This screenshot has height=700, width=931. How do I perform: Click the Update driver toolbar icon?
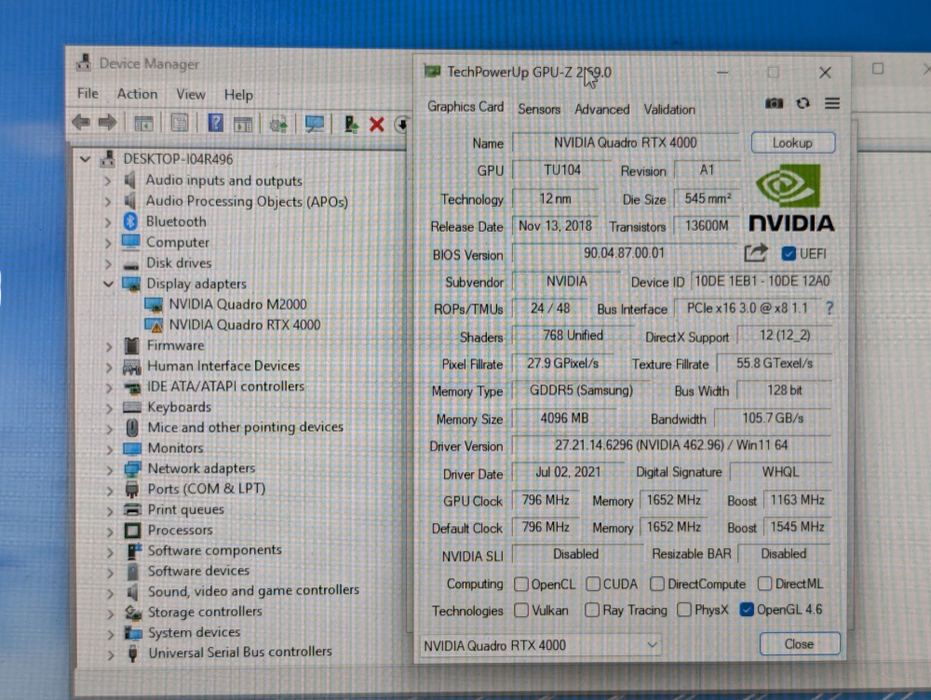click(351, 124)
